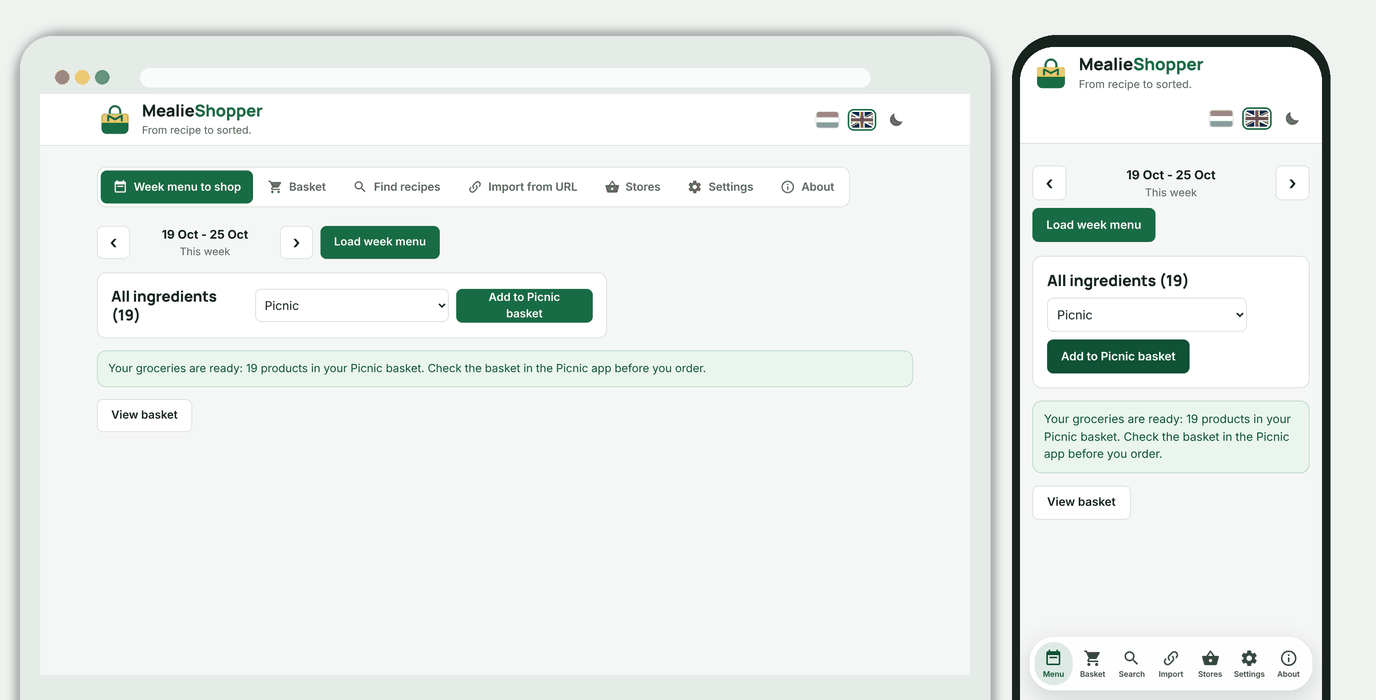Tap Menu calendar icon in mobile bottom bar
1376x700 pixels.
pyautogui.click(x=1053, y=663)
